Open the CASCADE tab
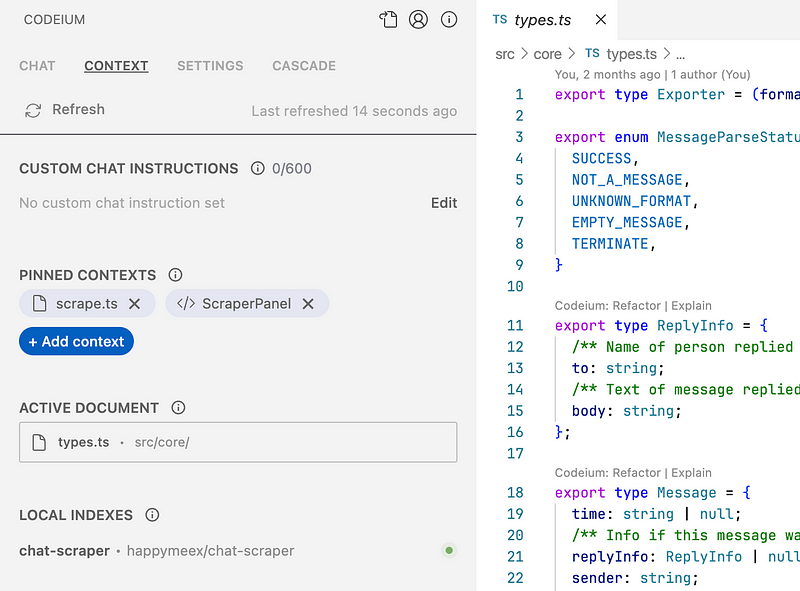Screen dimensions: 800x591 [x=304, y=66]
